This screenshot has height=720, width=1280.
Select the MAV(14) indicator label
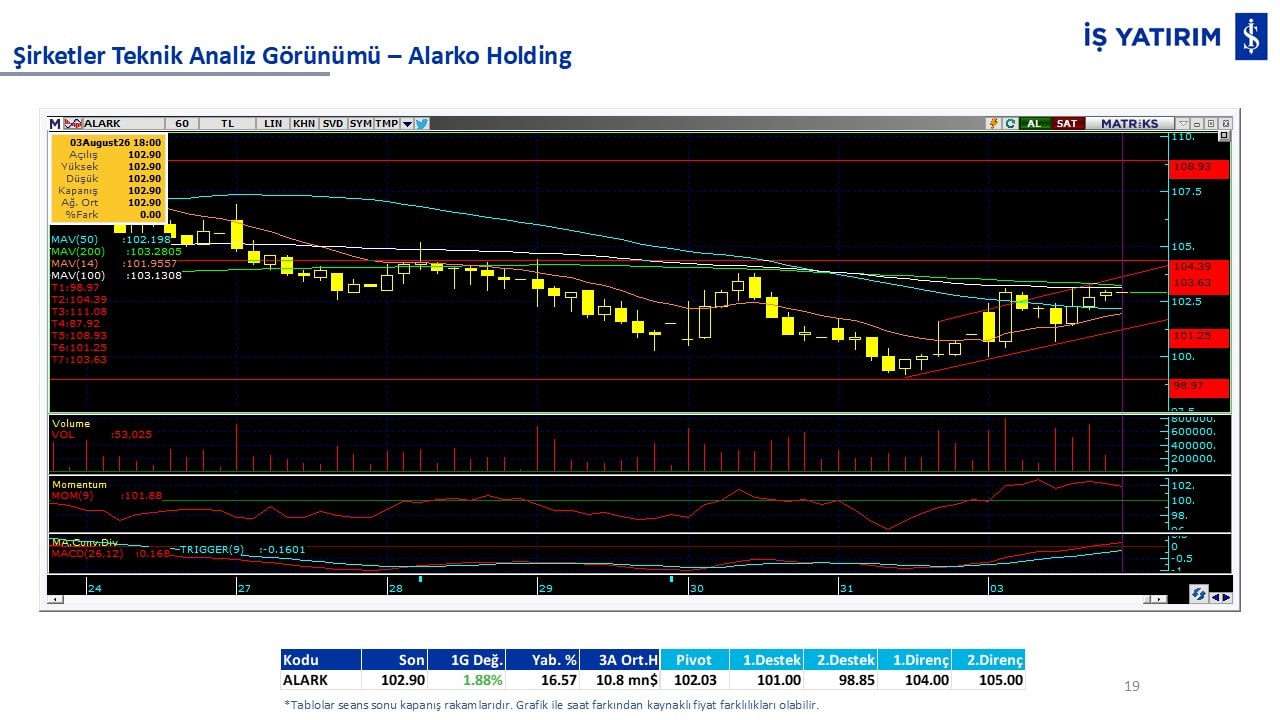(115, 264)
